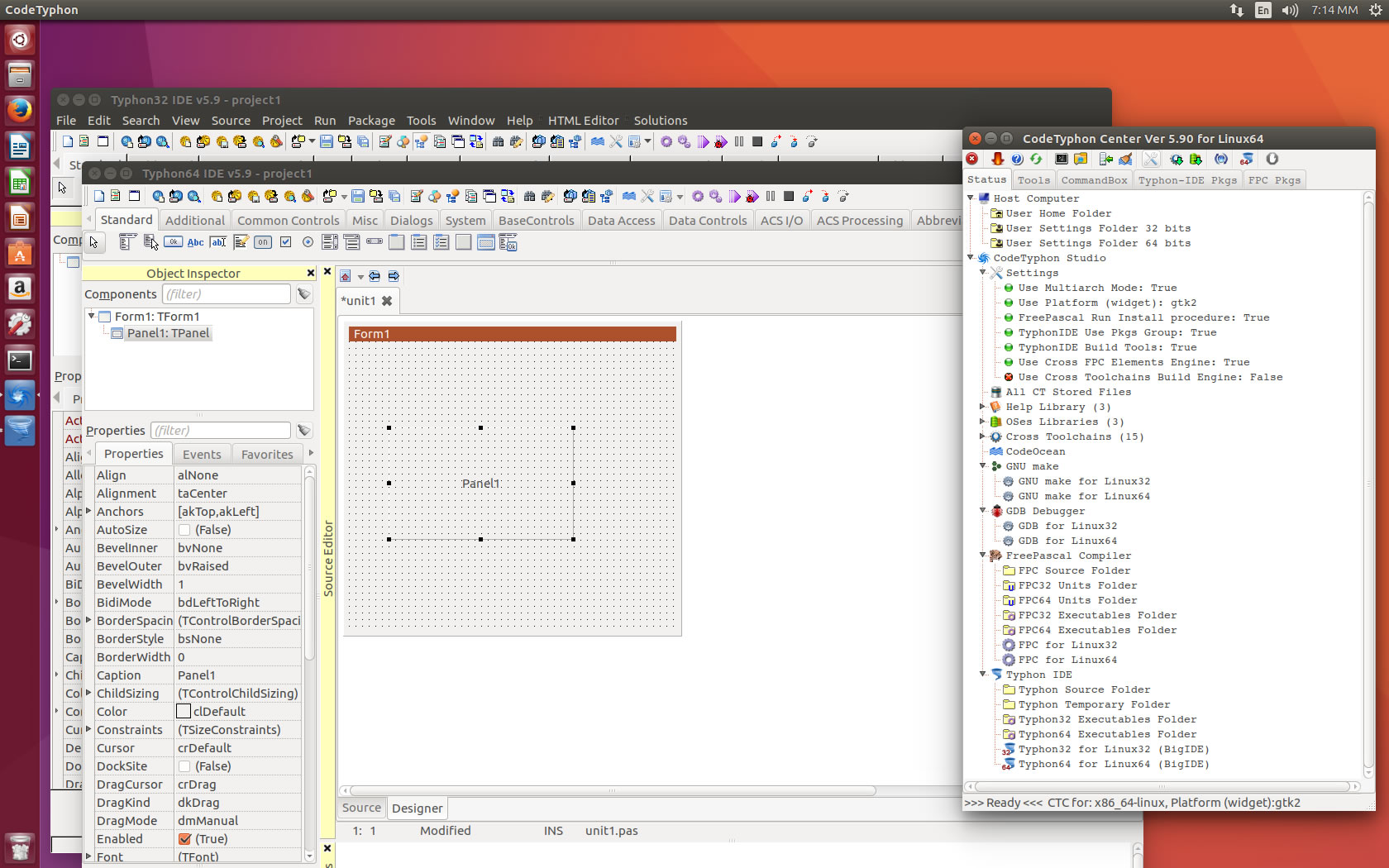Expand Cross Toolchains (15) node
The image size is (1389, 868).
(983, 436)
